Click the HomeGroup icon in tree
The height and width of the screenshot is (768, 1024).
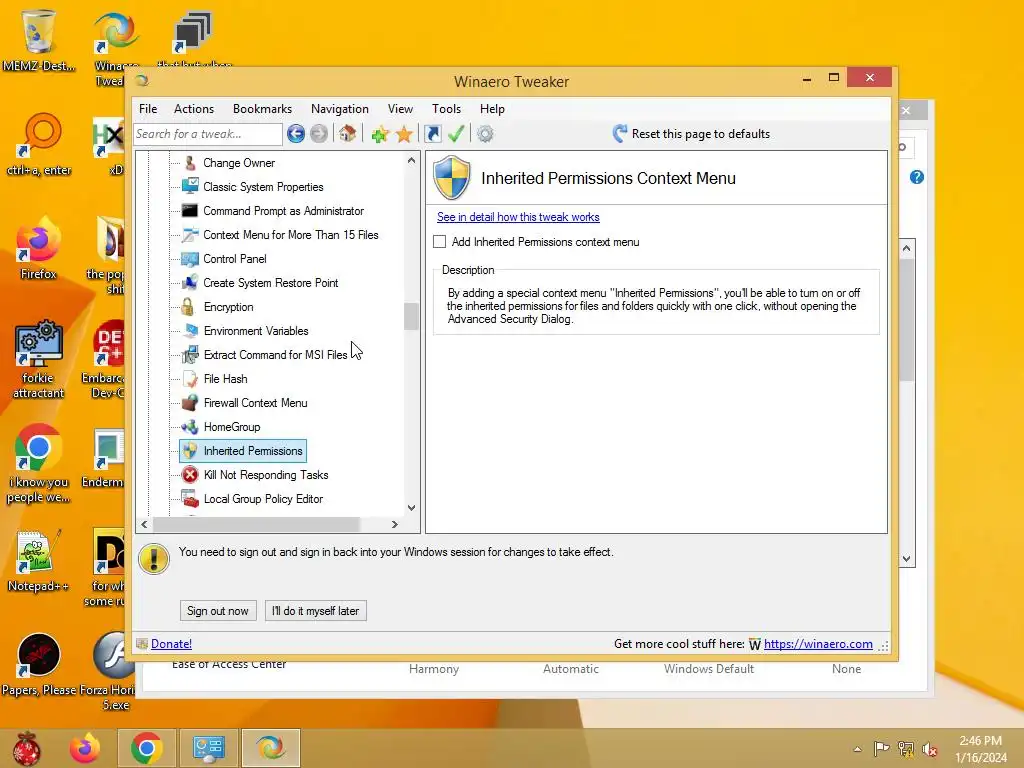click(x=190, y=426)
